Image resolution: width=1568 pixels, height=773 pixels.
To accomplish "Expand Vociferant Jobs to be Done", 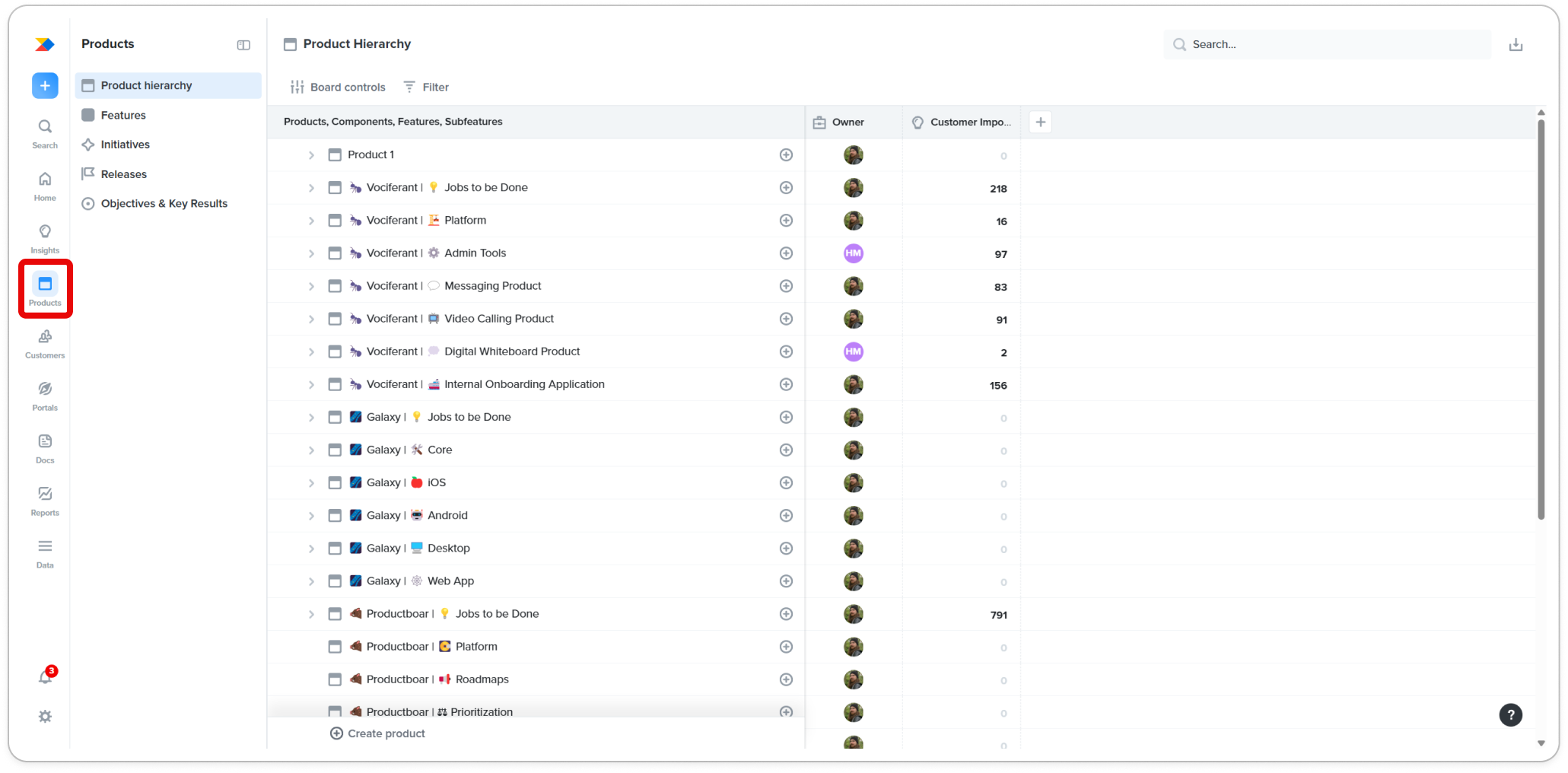I will [311, 188].
